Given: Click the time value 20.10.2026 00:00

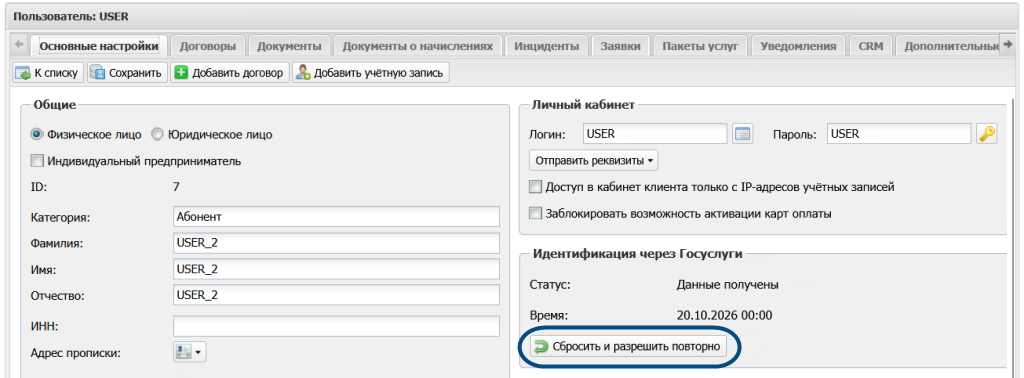Looking at the screenshot, I should pos(724,316).
